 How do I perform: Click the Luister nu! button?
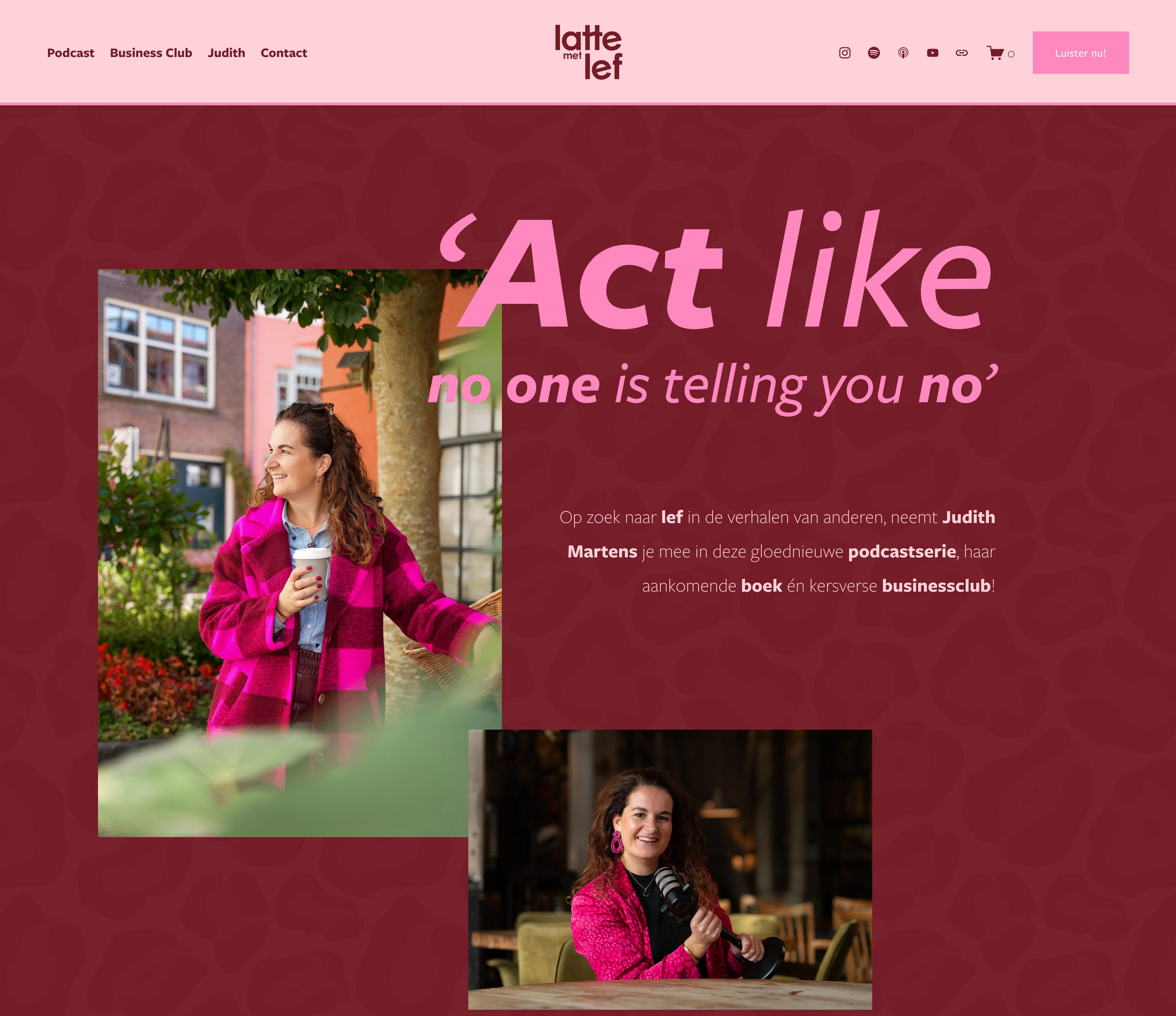point(1081,53)
